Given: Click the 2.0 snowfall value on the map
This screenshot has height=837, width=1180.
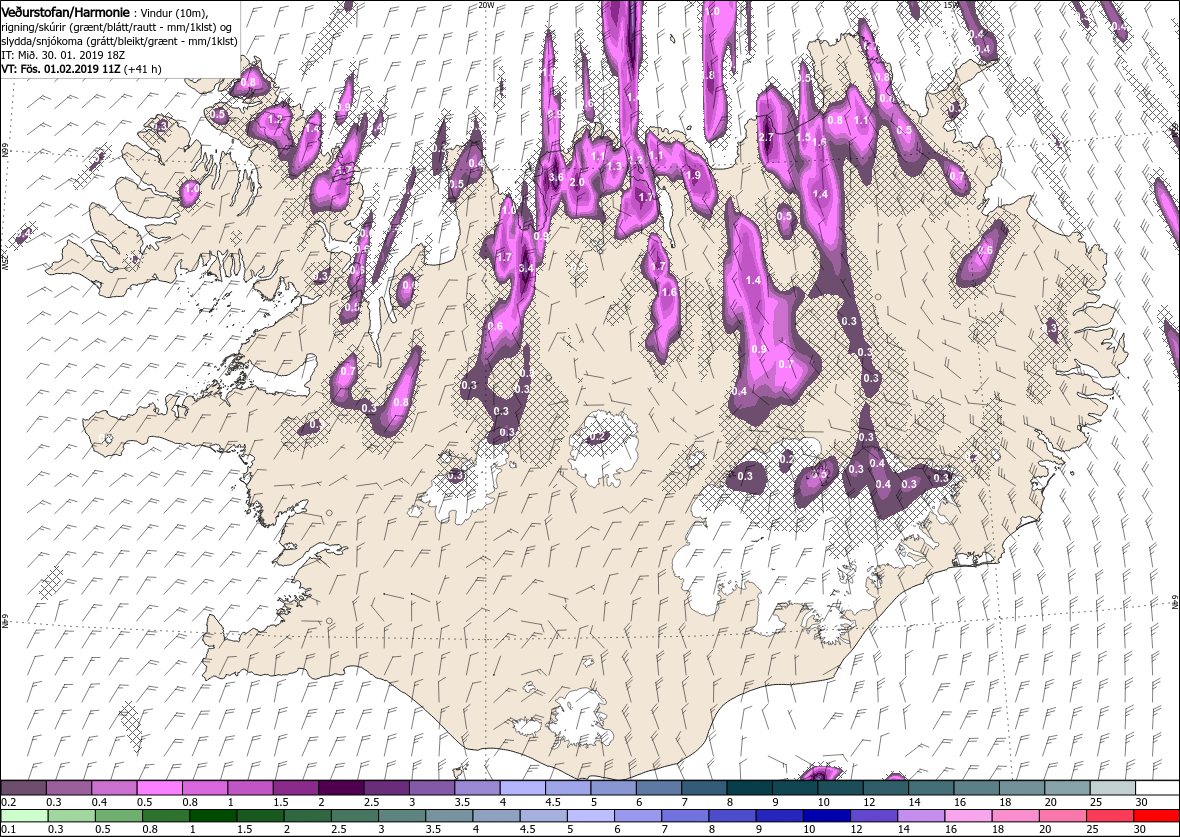Looking at the screenshot, I should click(577, 183).
